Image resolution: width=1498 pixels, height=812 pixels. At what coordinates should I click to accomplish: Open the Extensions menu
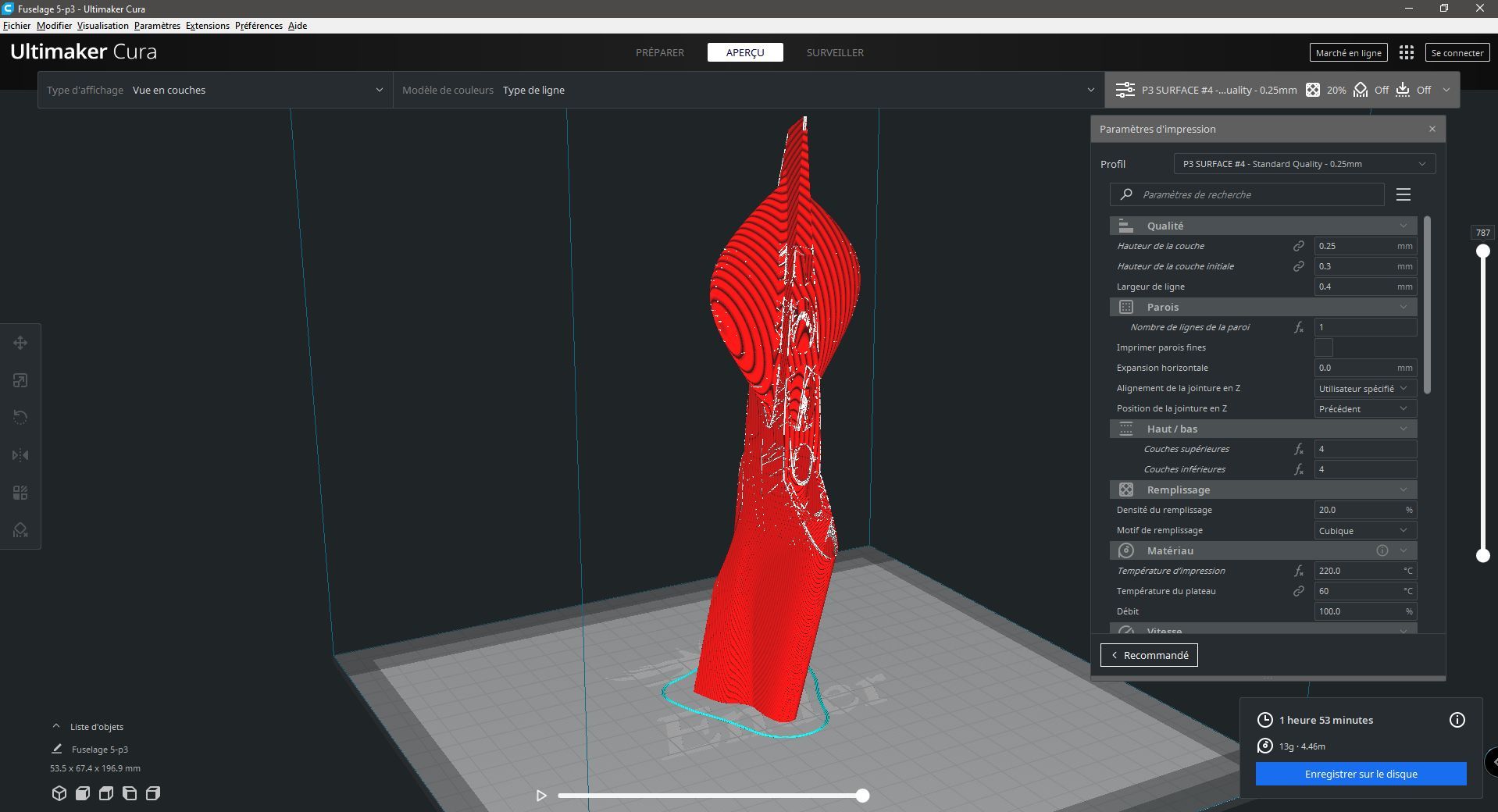pyautogui.click(x=208, y=26)
